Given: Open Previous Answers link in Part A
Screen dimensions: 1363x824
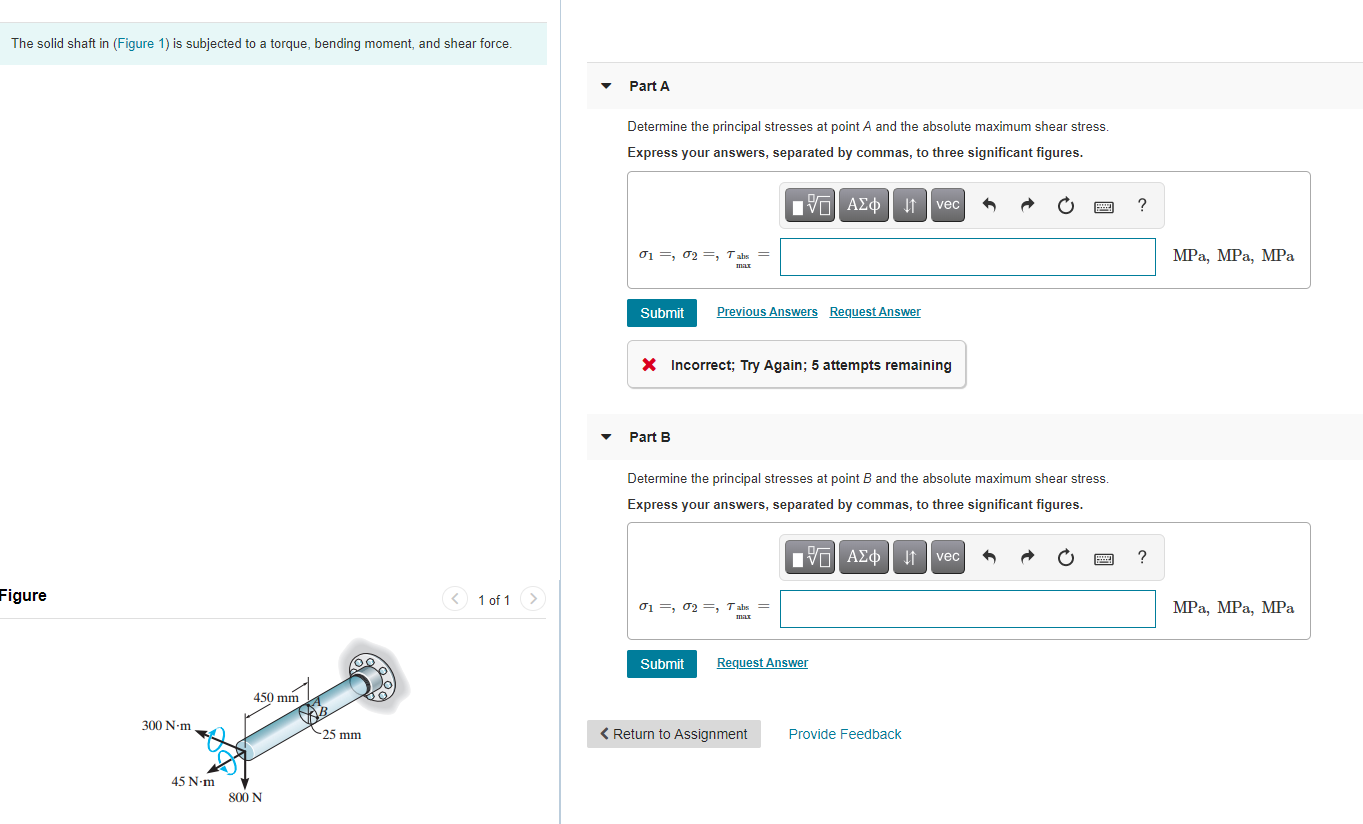Looking at the screenshot, I should [767, 312].
